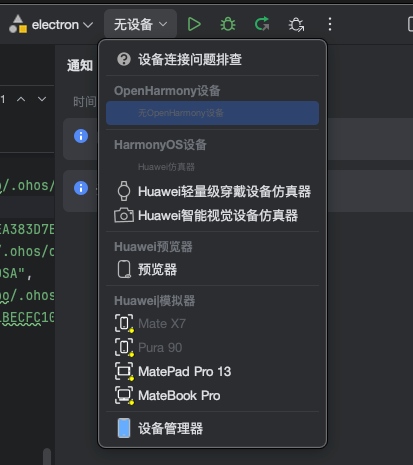Viewport: 413px width, 465px height.
Task: Click the OpenHarmony设备 section header
Action: coord(167,91)
